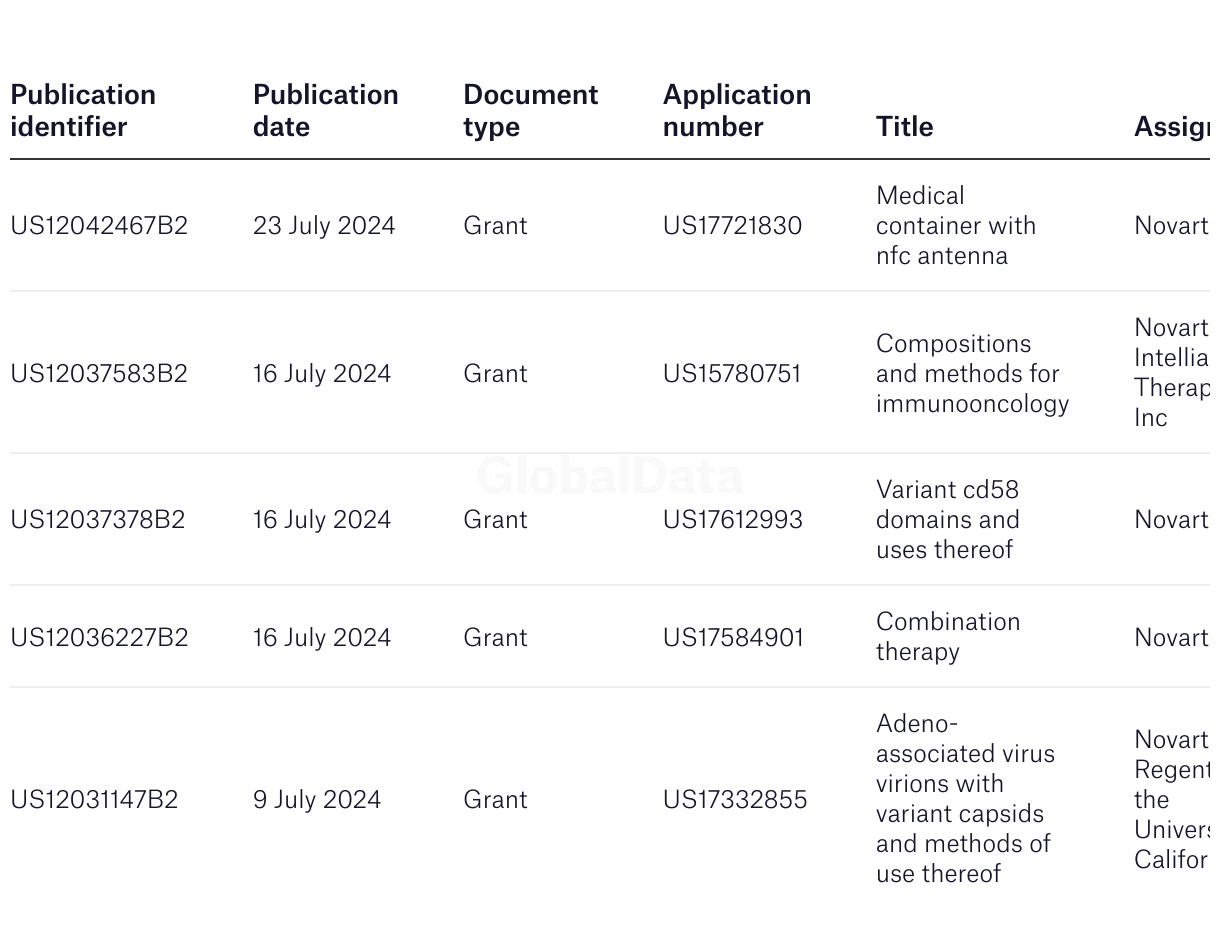
Task: Click application number US17332855
Action: click(734, 799)
